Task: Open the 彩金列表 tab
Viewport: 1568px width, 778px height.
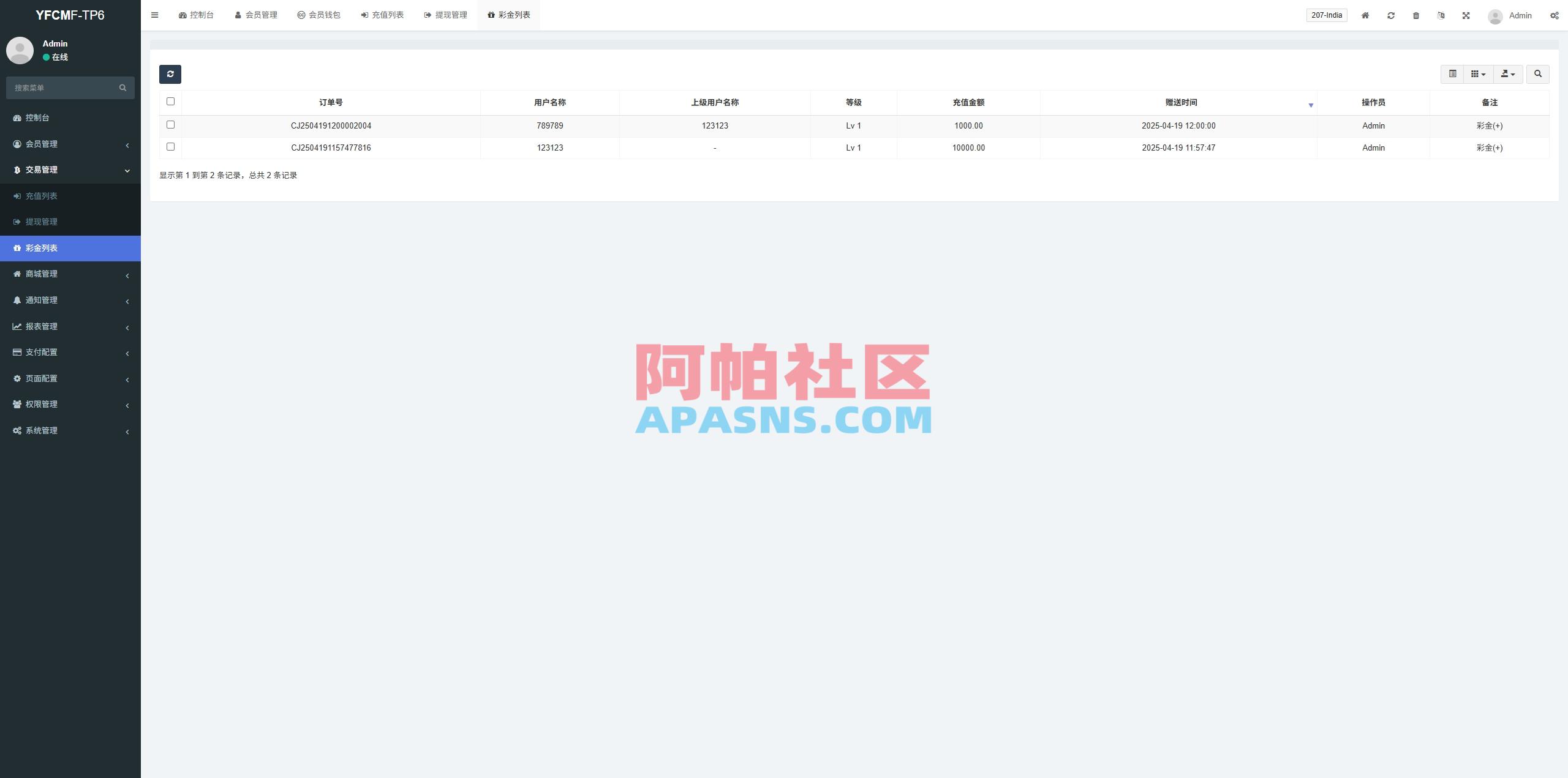Action: coord(508,15)
